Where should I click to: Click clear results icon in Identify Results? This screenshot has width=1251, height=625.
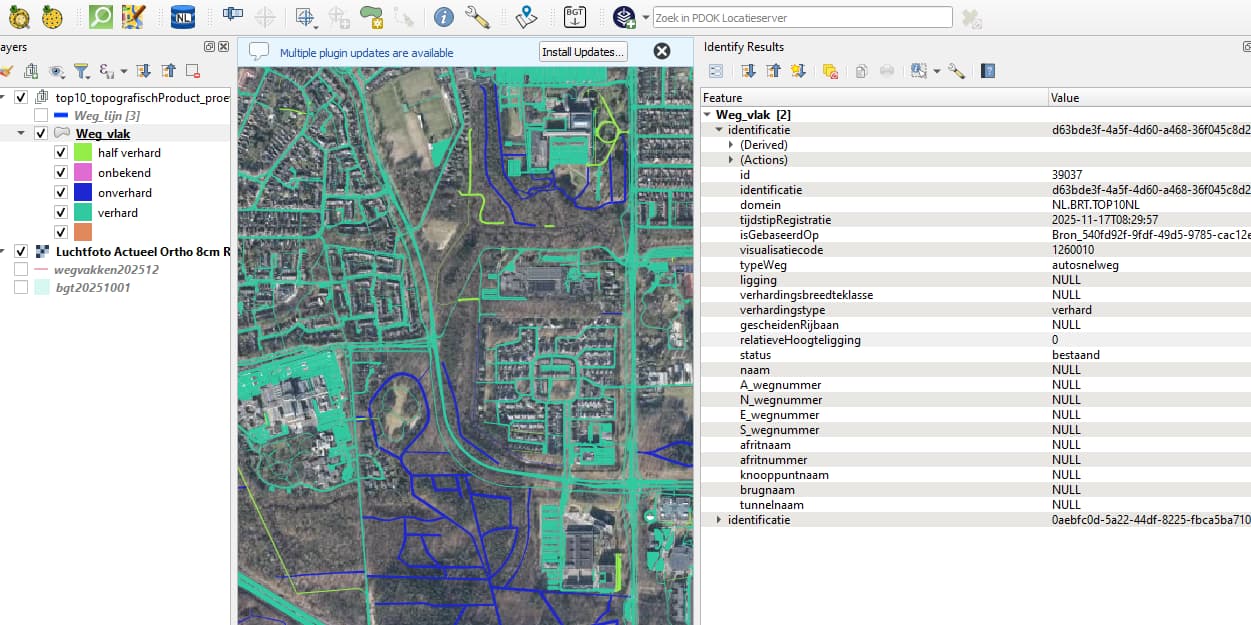[829, 71]
